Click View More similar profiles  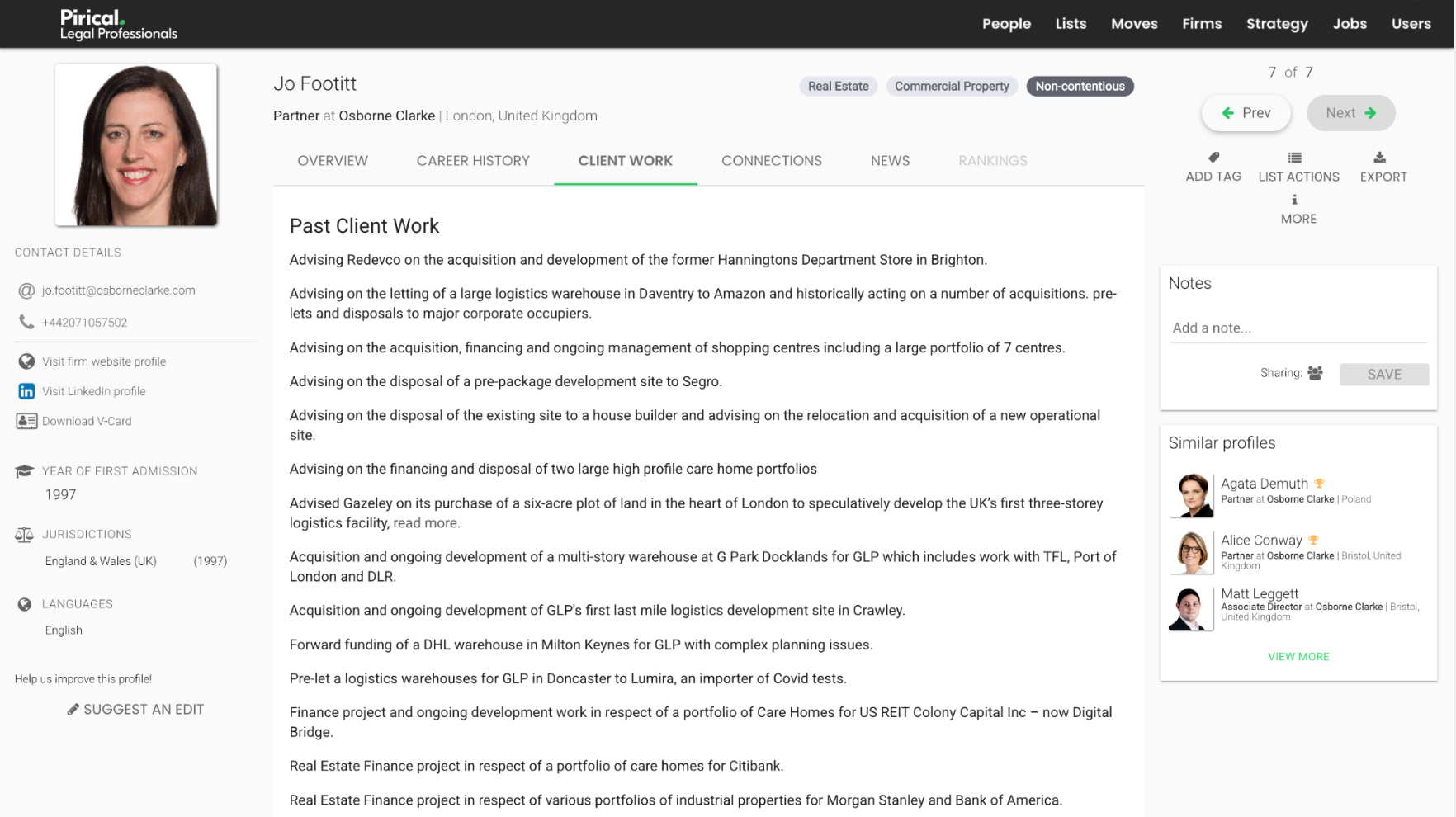tap(1298, 657)
